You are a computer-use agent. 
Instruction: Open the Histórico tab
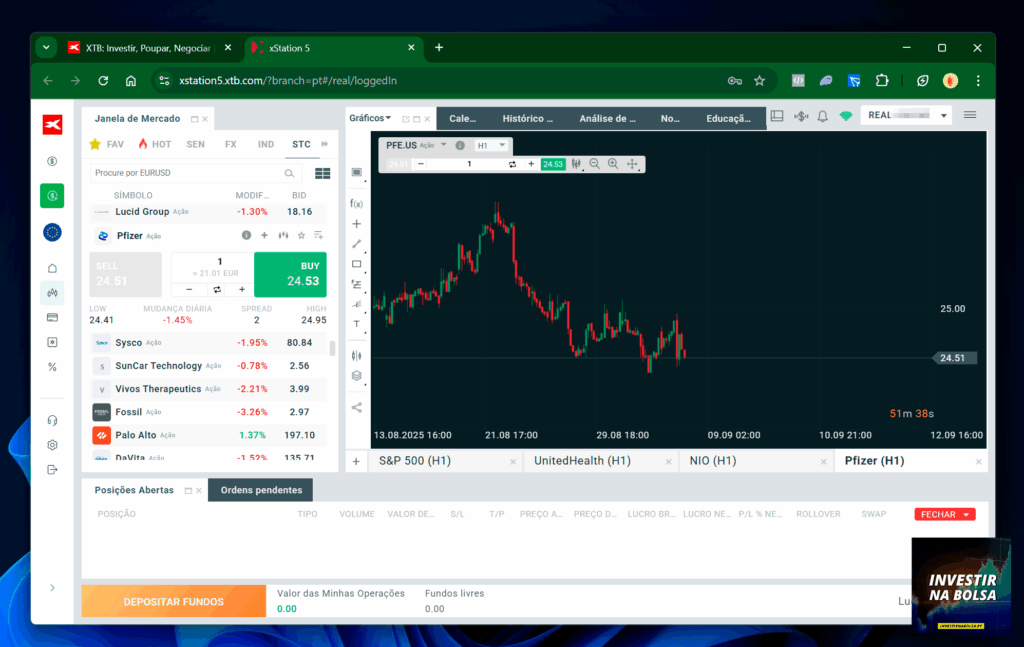[x=528, y=118]
